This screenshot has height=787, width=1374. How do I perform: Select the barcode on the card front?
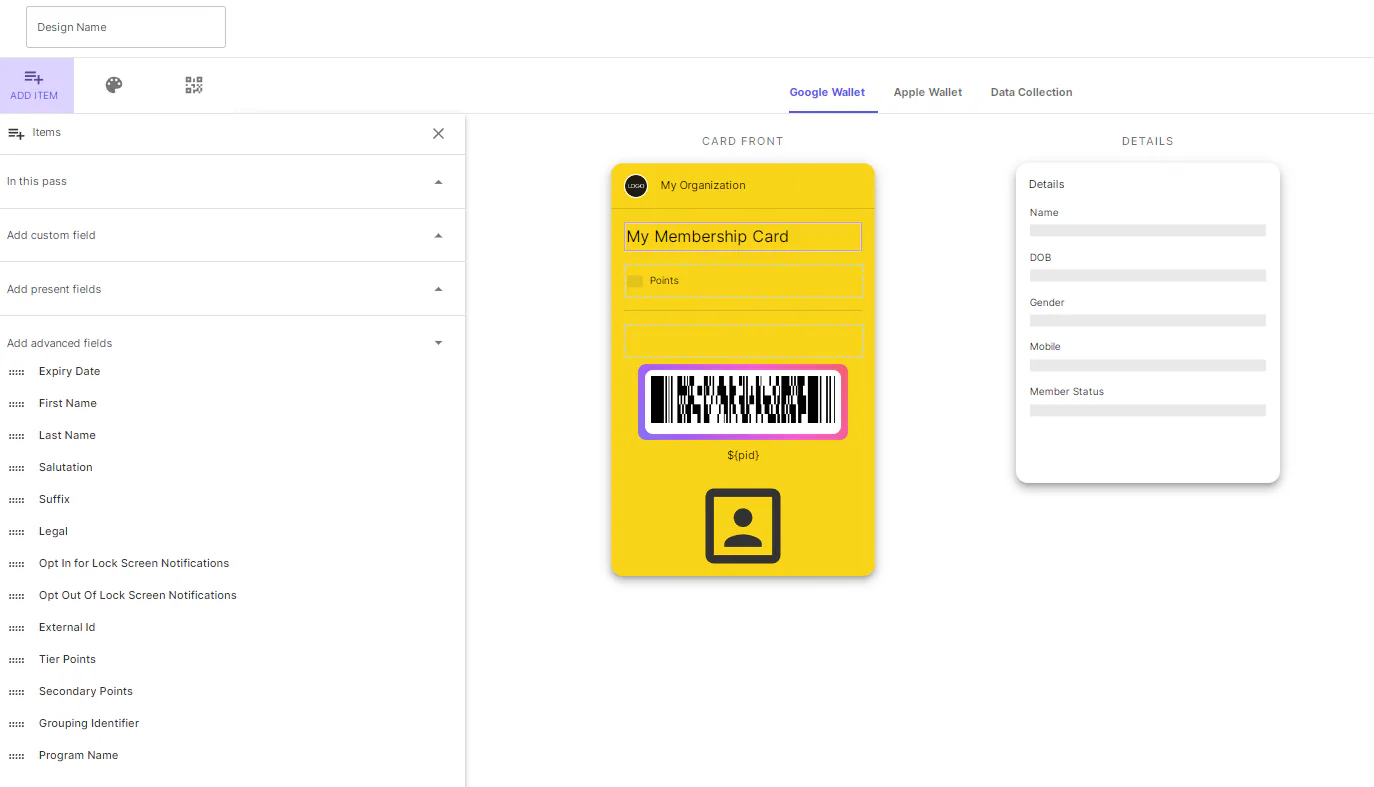point(743,402)
